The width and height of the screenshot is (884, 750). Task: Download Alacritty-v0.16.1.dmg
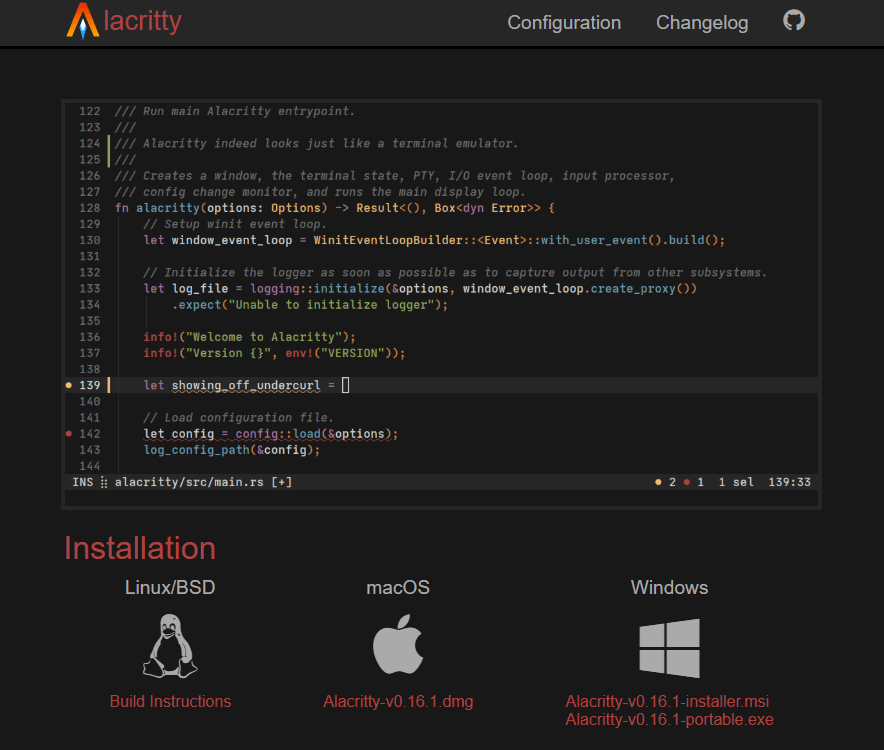[398, 701]
